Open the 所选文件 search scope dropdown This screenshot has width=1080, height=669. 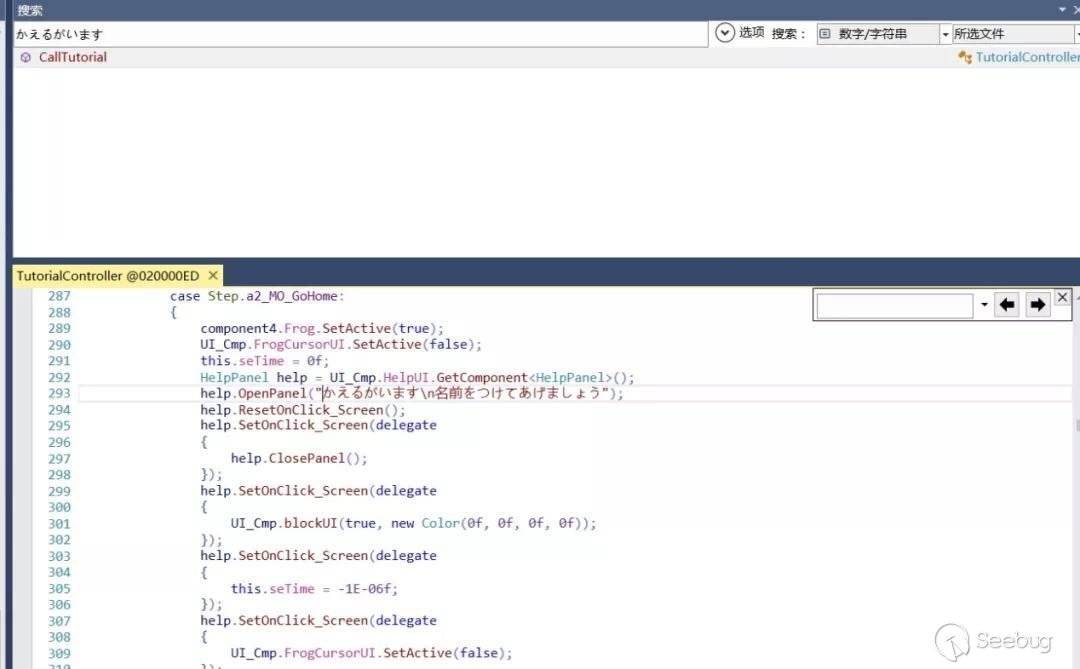pos(1010,34)
